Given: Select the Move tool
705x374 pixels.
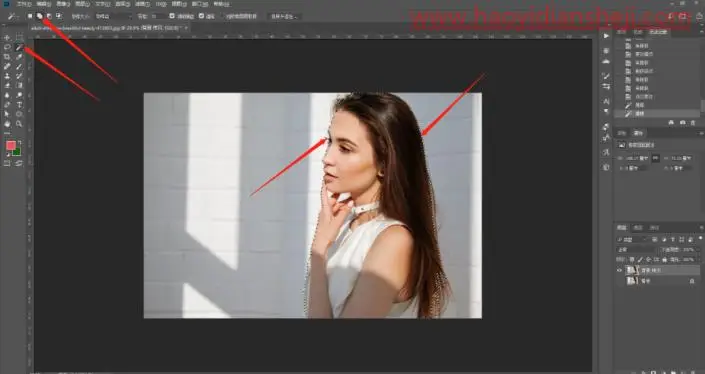Looking at the screenshot, I should click(7, 37).
